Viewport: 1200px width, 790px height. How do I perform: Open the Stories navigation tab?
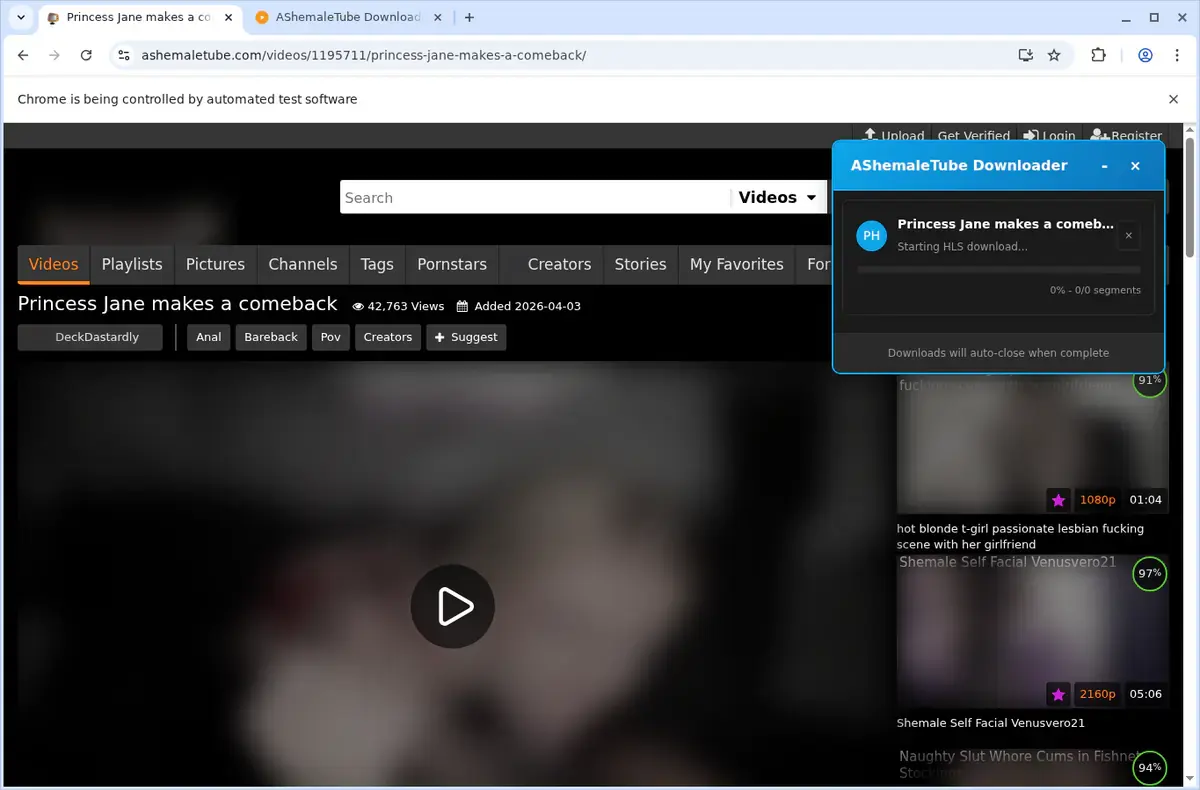pos(640,264)
